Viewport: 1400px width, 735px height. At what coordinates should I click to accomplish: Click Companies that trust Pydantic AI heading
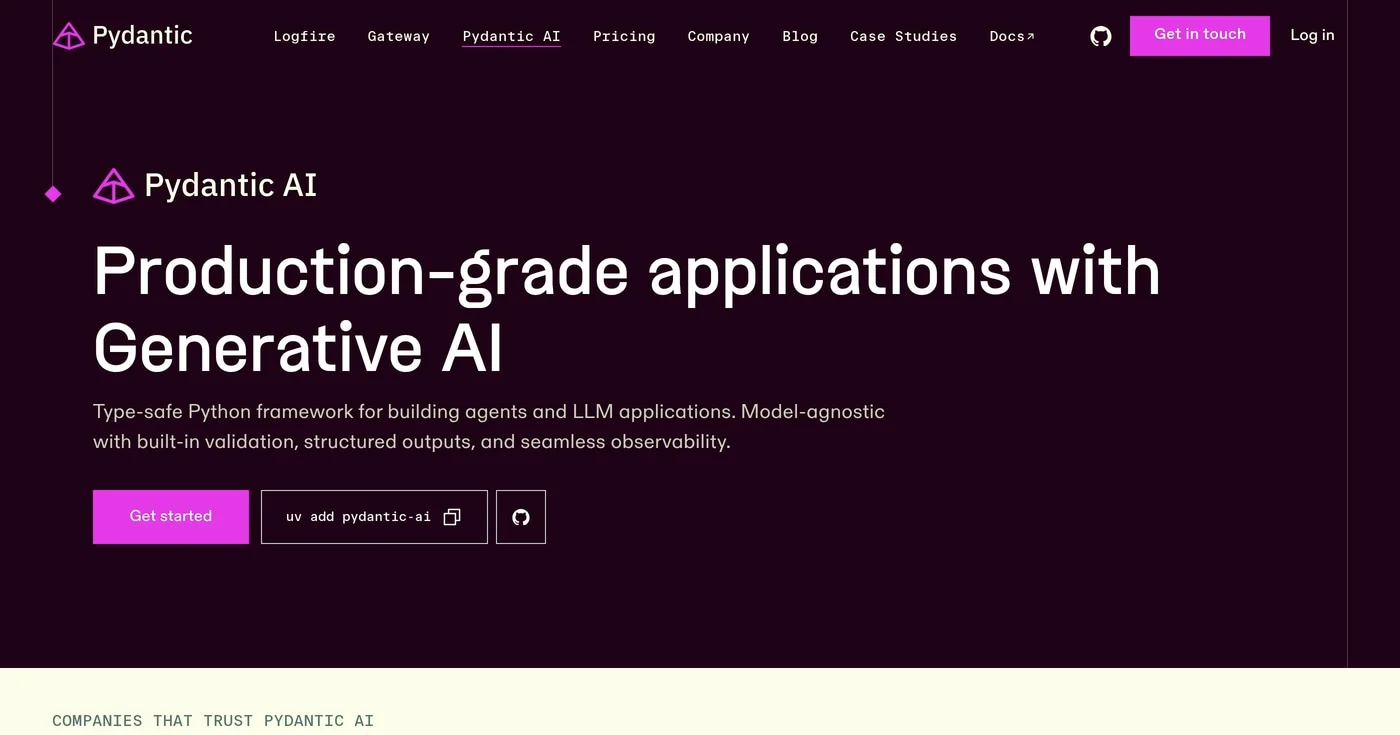pyautogui.click(x=213, y=721)
